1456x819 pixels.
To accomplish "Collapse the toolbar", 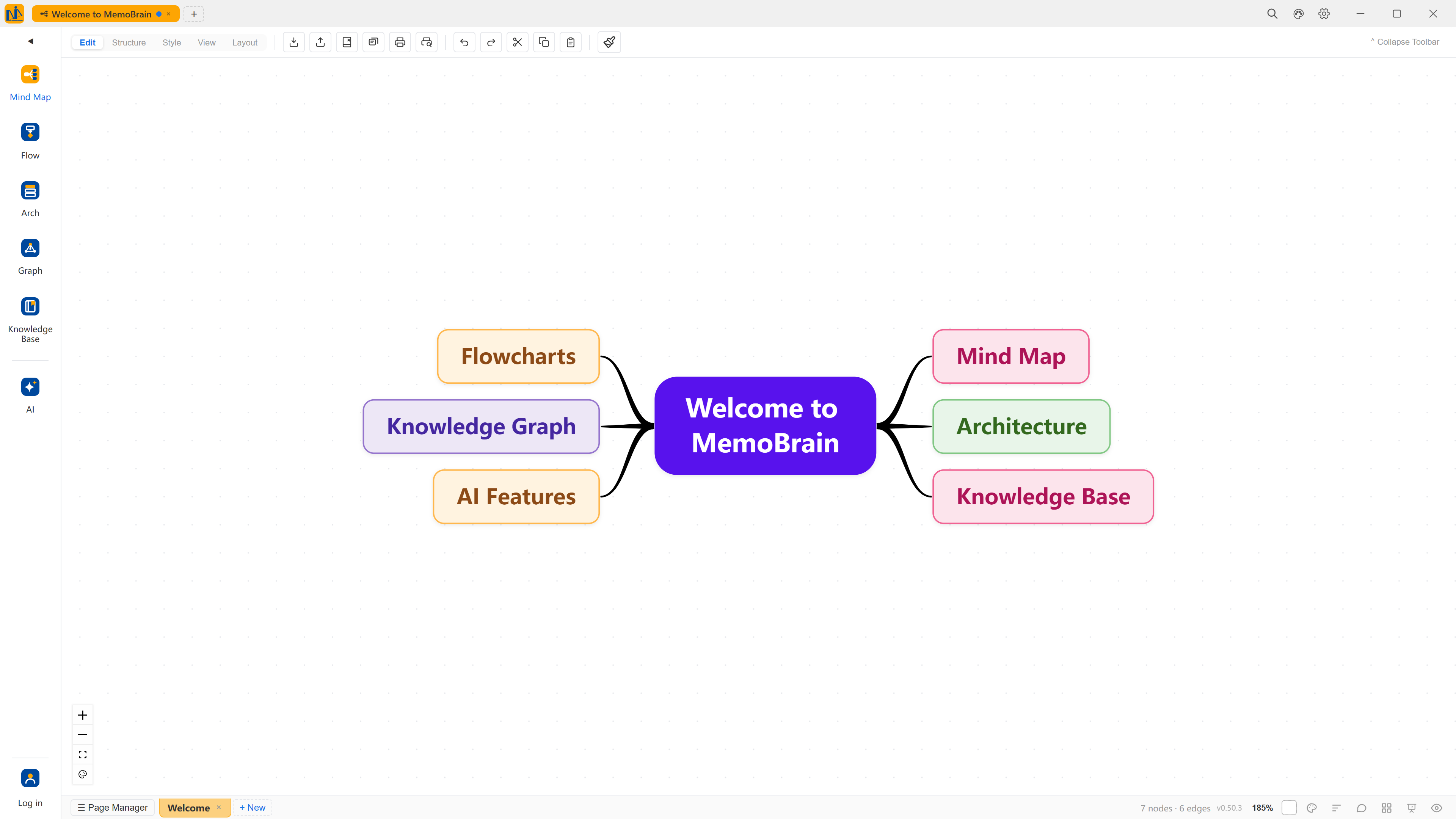I will click(1405, 42).
